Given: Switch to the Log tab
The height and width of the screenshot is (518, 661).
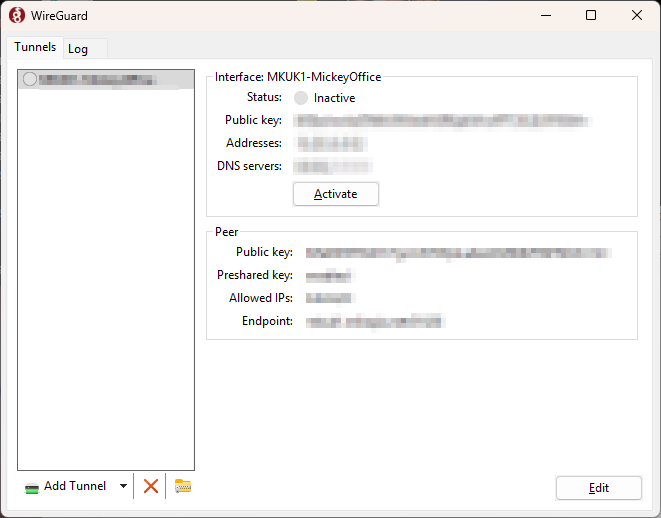Looking at the screenshot, I should pos(85,49).
